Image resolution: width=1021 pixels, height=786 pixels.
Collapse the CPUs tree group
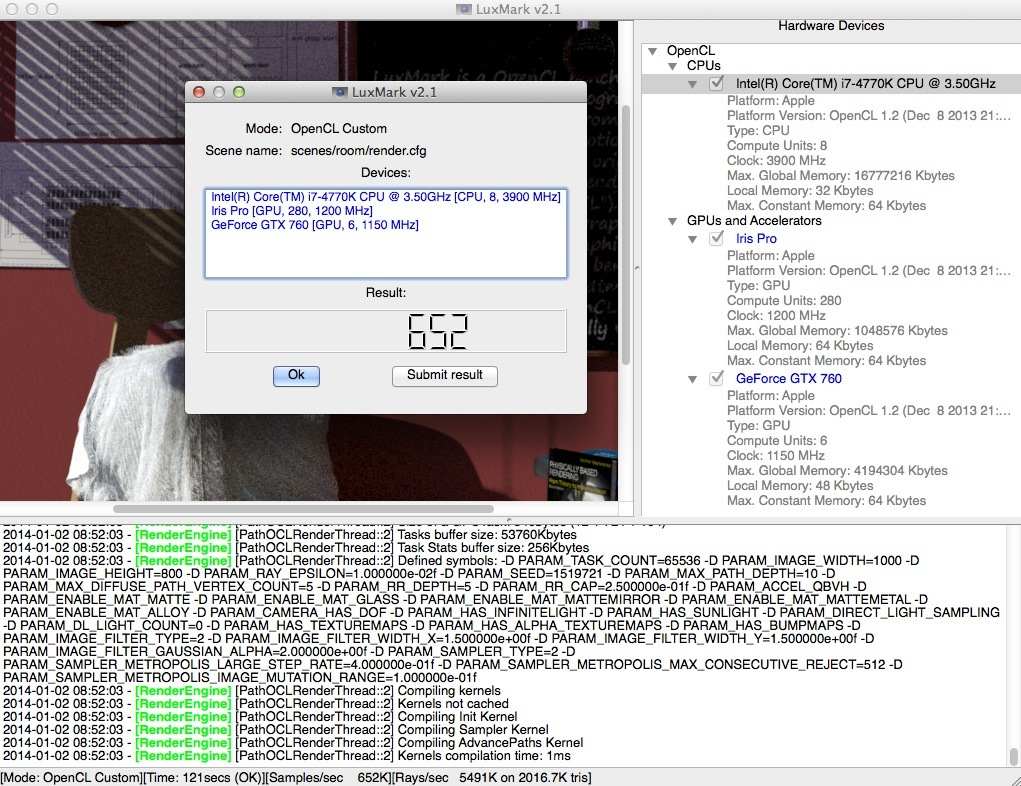coord(673,66)
